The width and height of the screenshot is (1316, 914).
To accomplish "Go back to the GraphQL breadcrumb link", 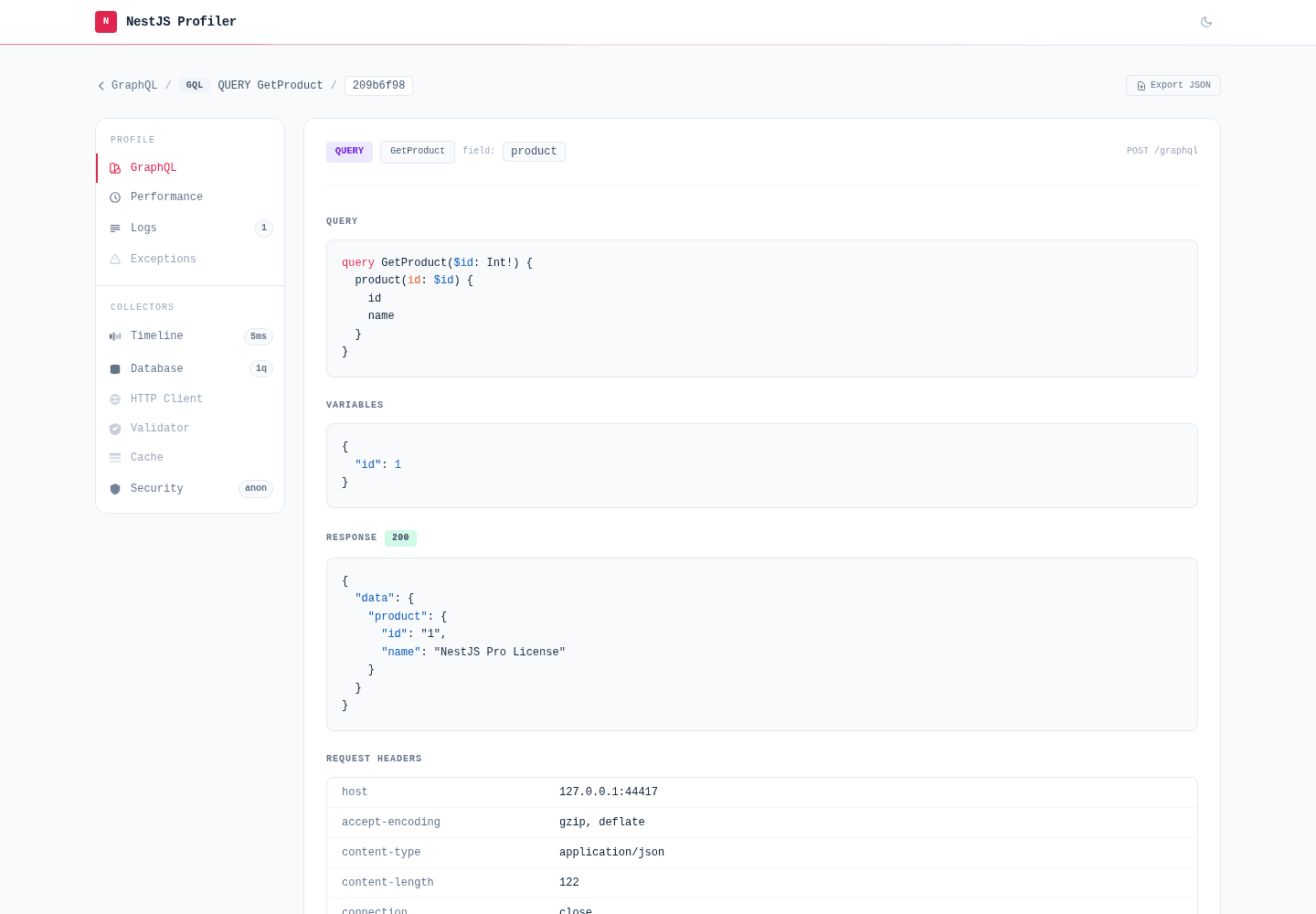I will (134, 86).
